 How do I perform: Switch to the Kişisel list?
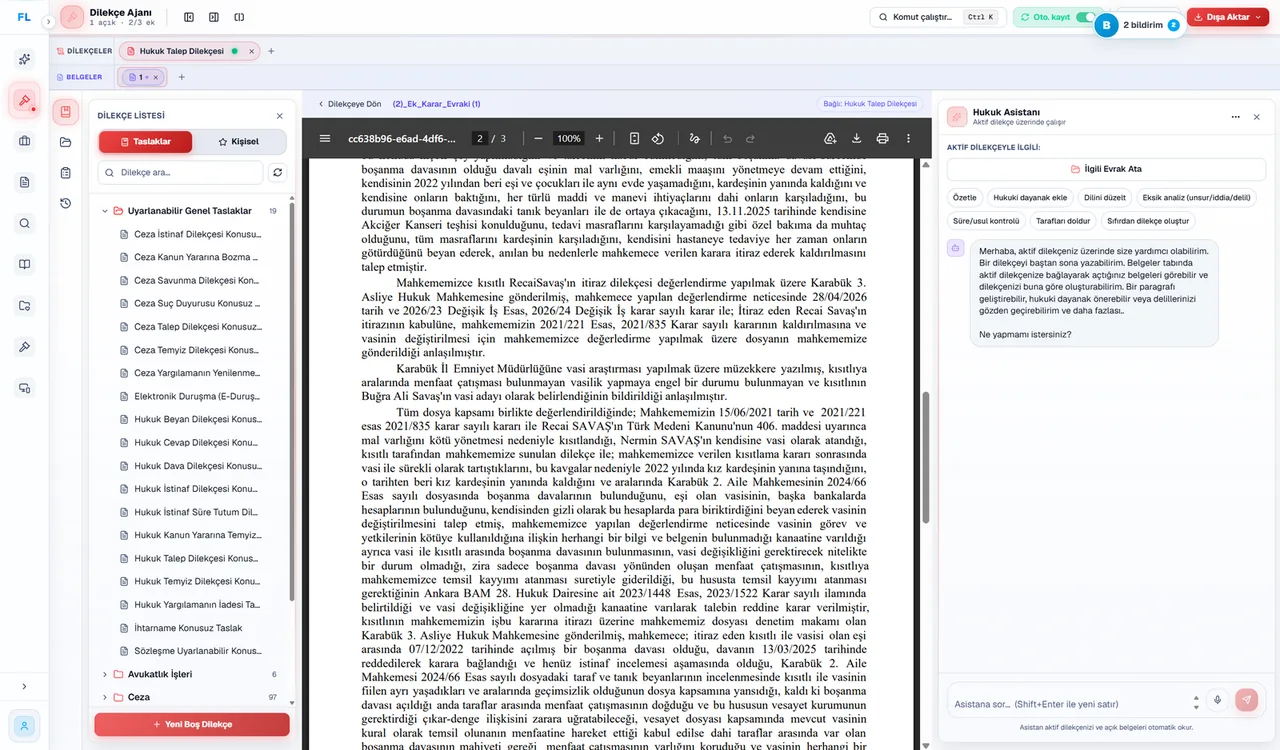click(238, 142)
